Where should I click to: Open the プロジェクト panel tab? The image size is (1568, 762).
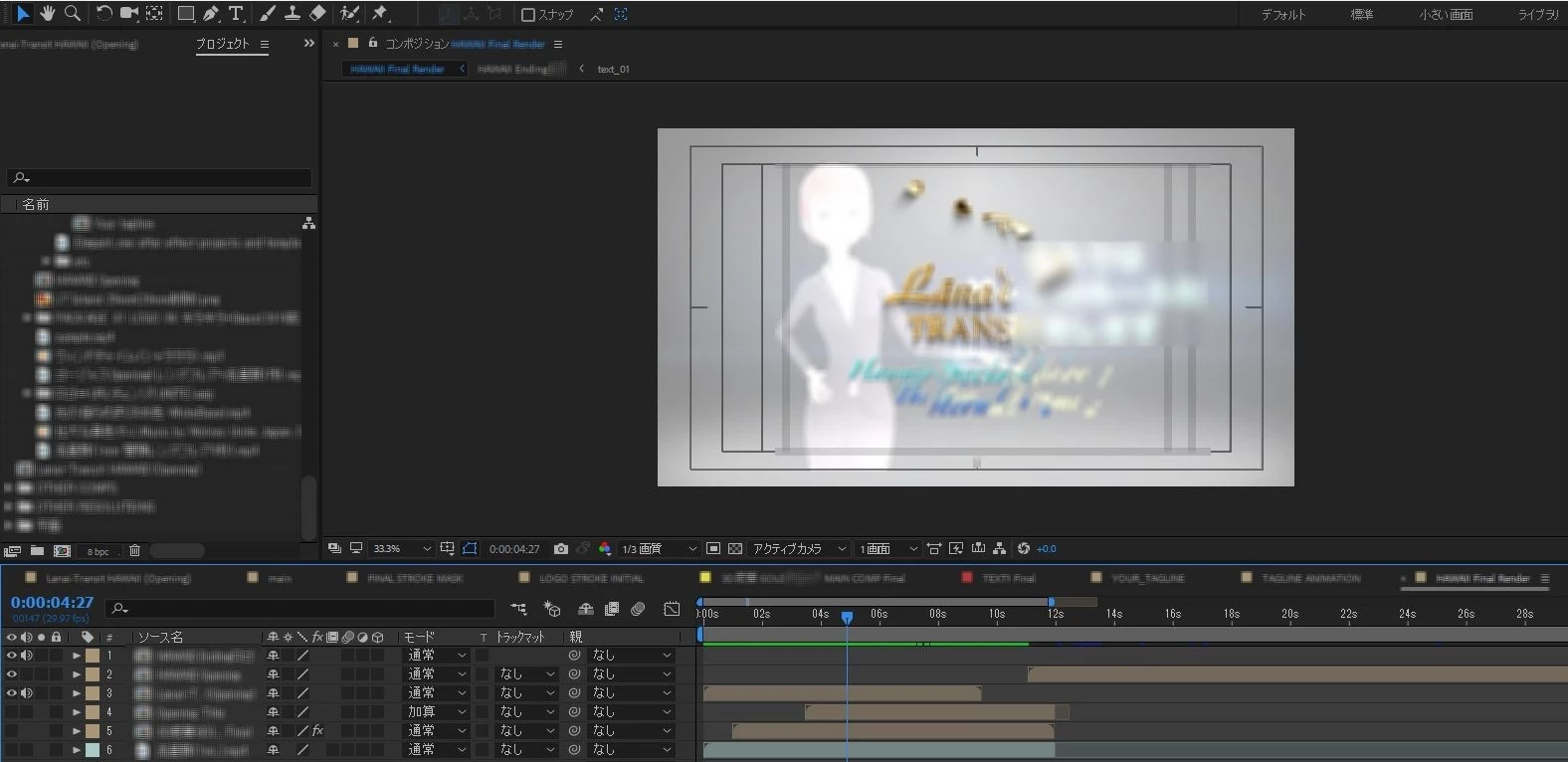222,44
